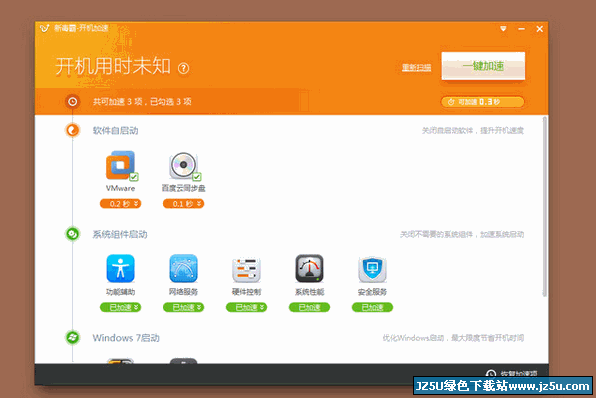Click the 百度云同步盘 label
Image resolution: width=596 pixels, height=398 pixels.
click(x=183, y=188)
